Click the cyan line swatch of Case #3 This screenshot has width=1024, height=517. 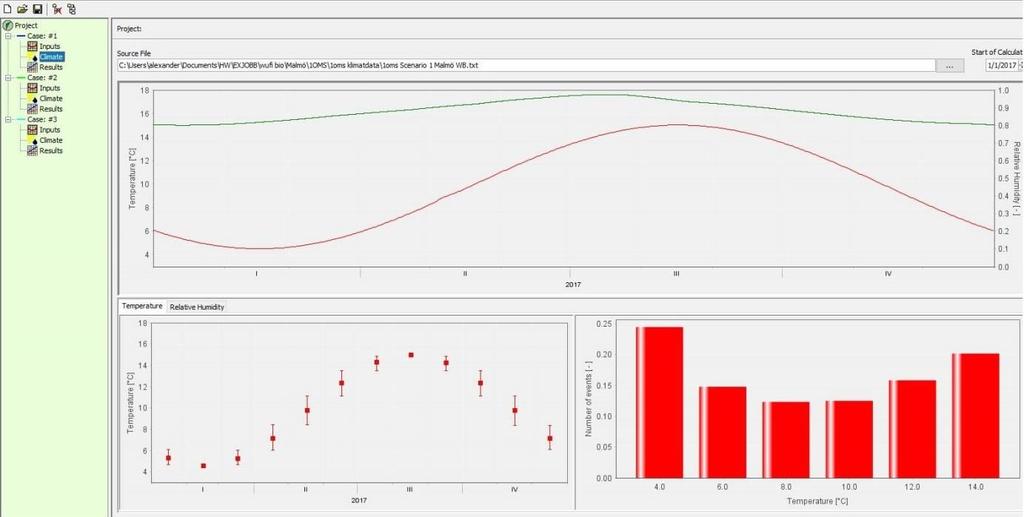21,119
